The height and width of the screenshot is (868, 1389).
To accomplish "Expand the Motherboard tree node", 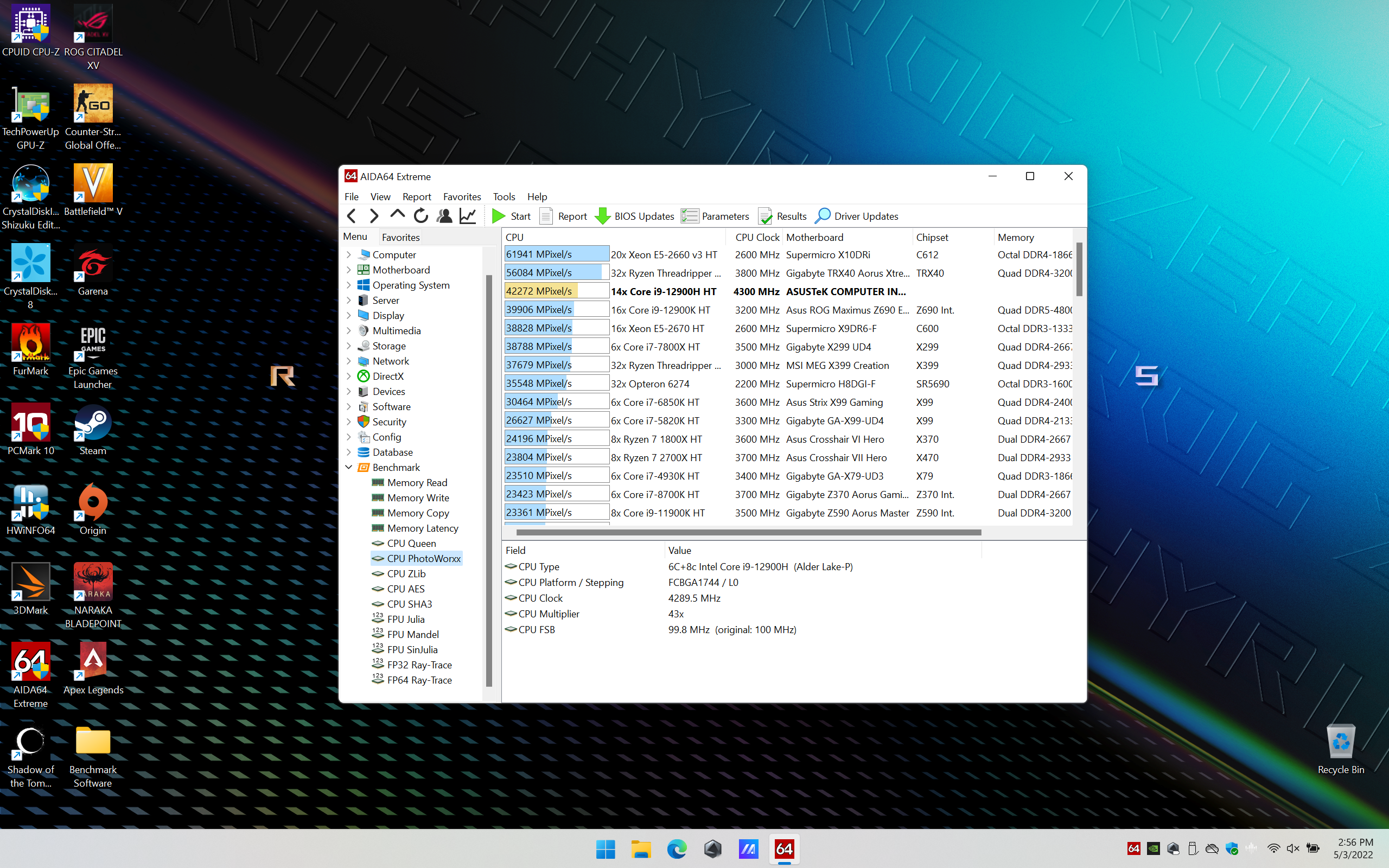I will pyautogui.click(x=348, y=270).
